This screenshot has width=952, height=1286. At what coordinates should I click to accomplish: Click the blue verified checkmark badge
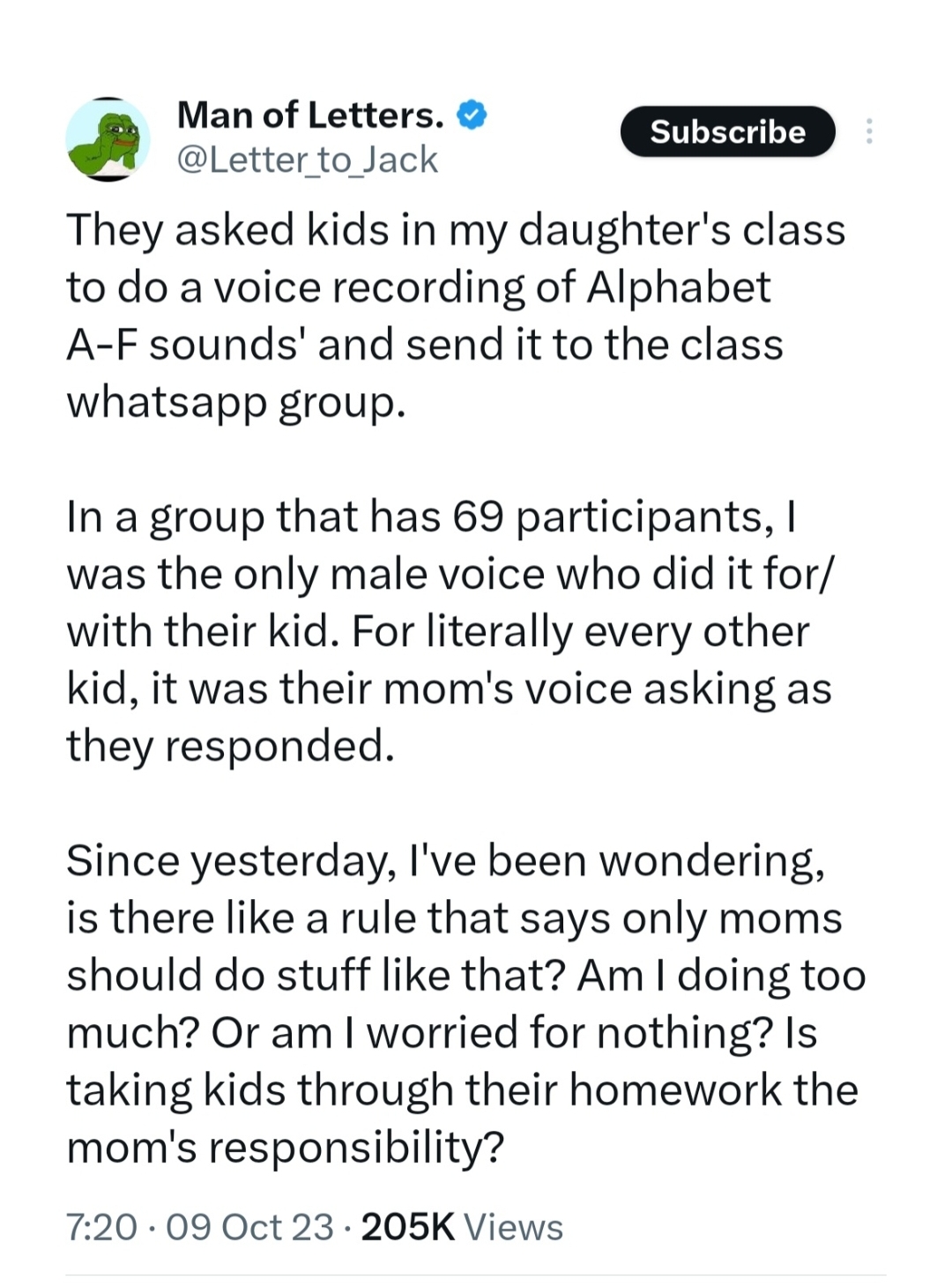[x=472, y=115]
